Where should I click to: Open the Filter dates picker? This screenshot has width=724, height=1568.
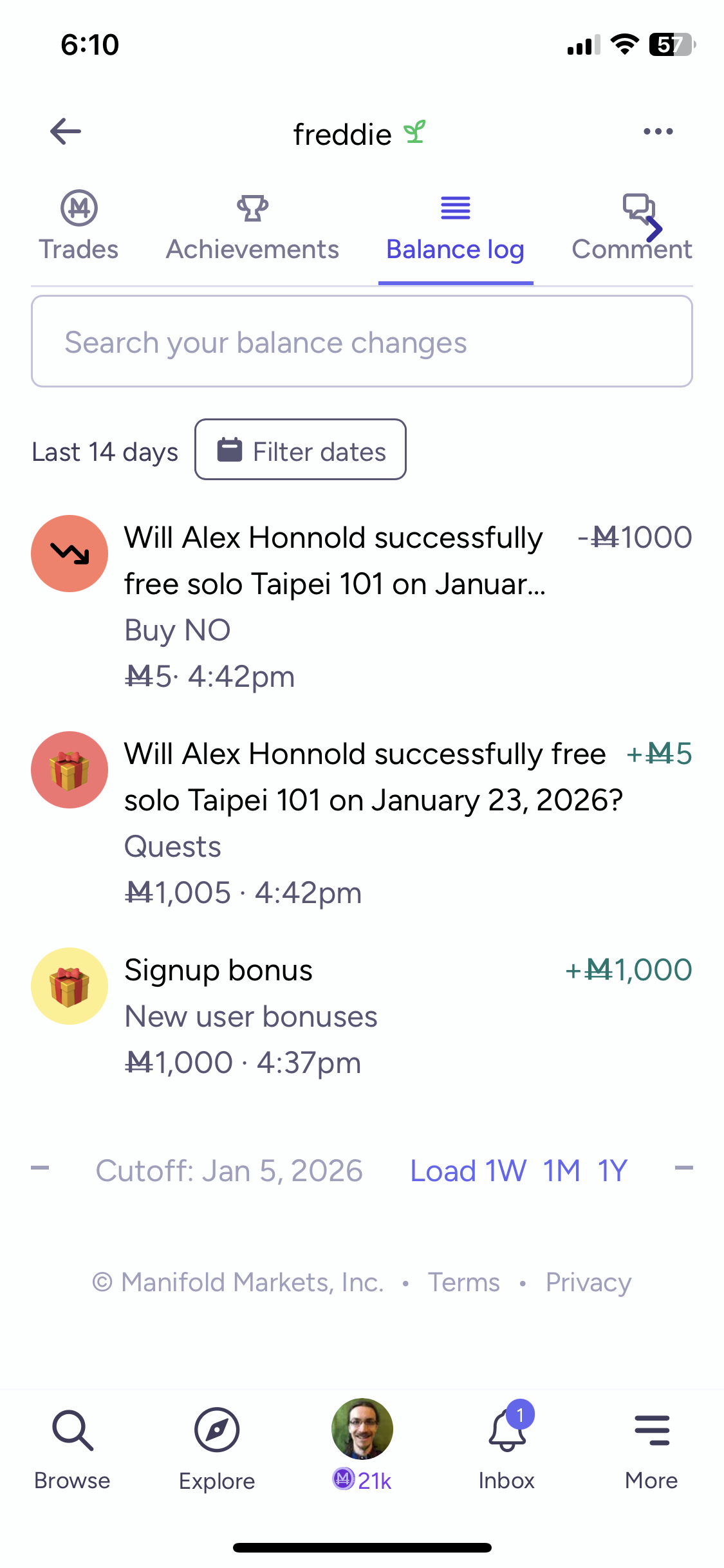tap(301, 450)
